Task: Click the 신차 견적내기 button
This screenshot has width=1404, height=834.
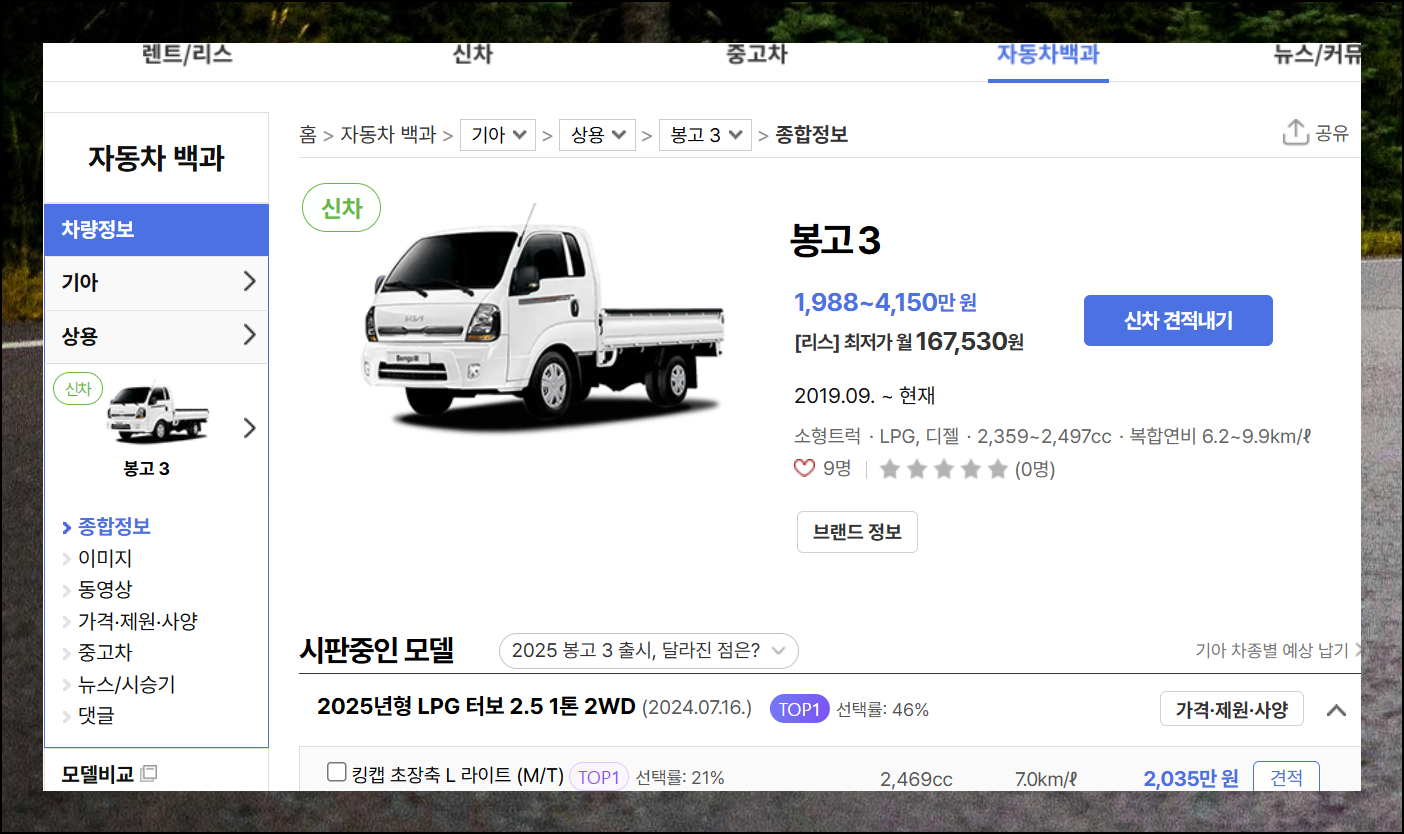Action: (x=1178, y=321)
